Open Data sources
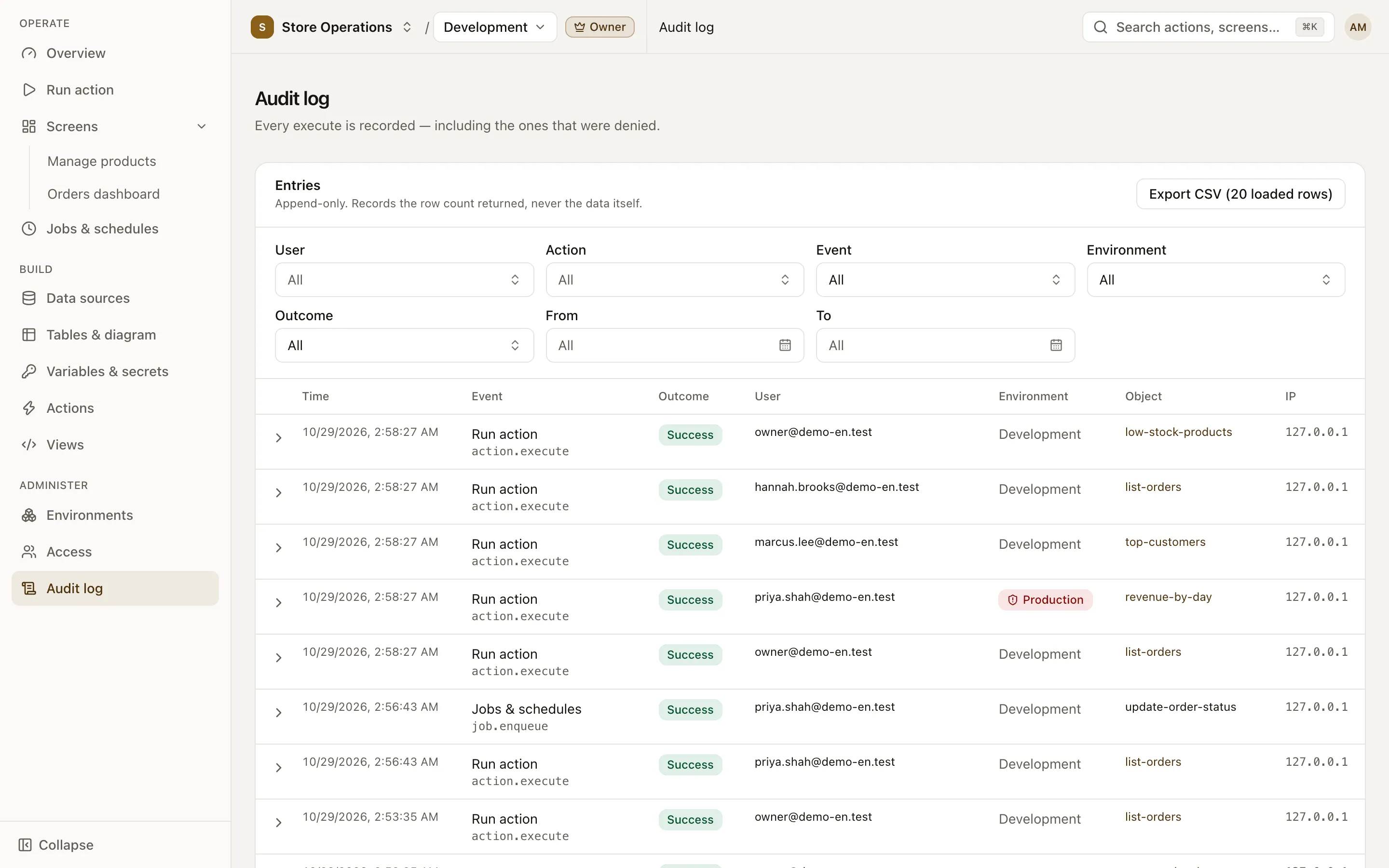 (115, 298)
